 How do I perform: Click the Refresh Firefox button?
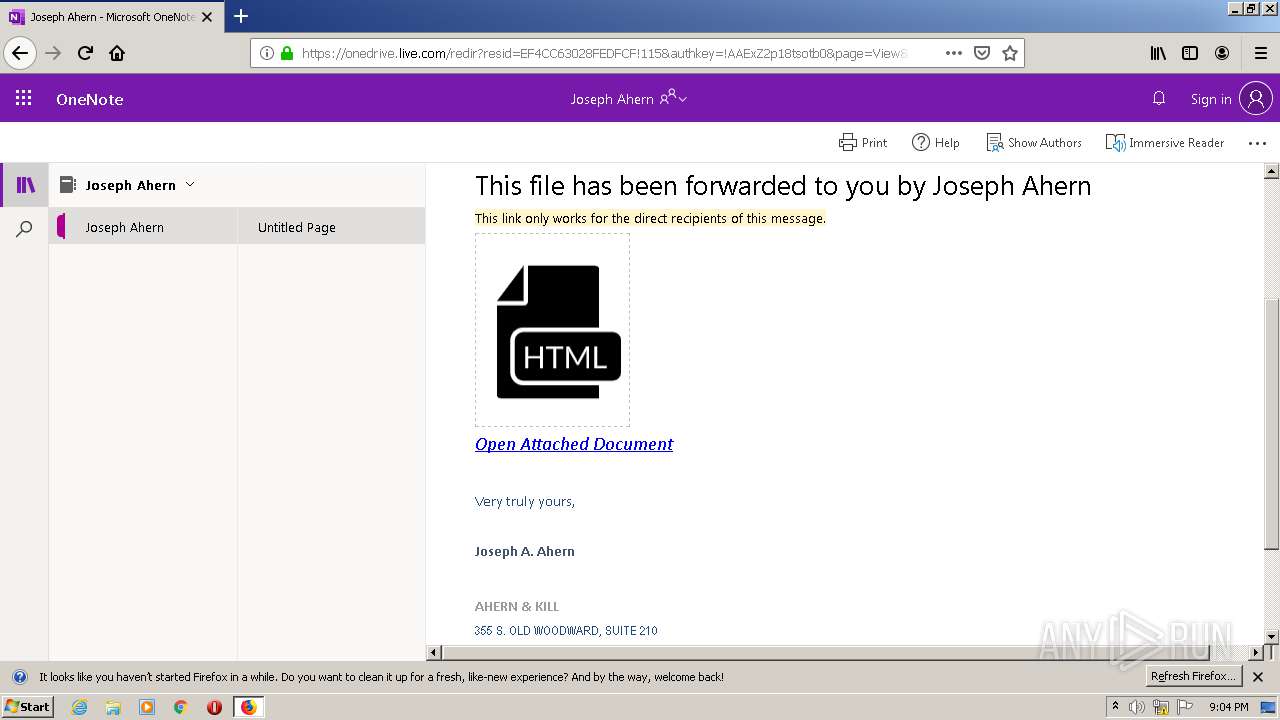[x=1194, y=676]
